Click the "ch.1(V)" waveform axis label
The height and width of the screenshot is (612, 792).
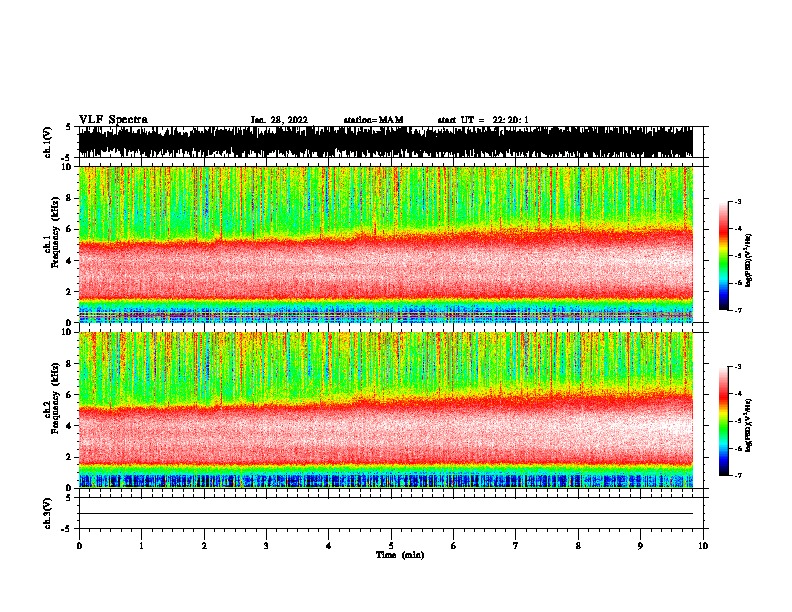47,142
